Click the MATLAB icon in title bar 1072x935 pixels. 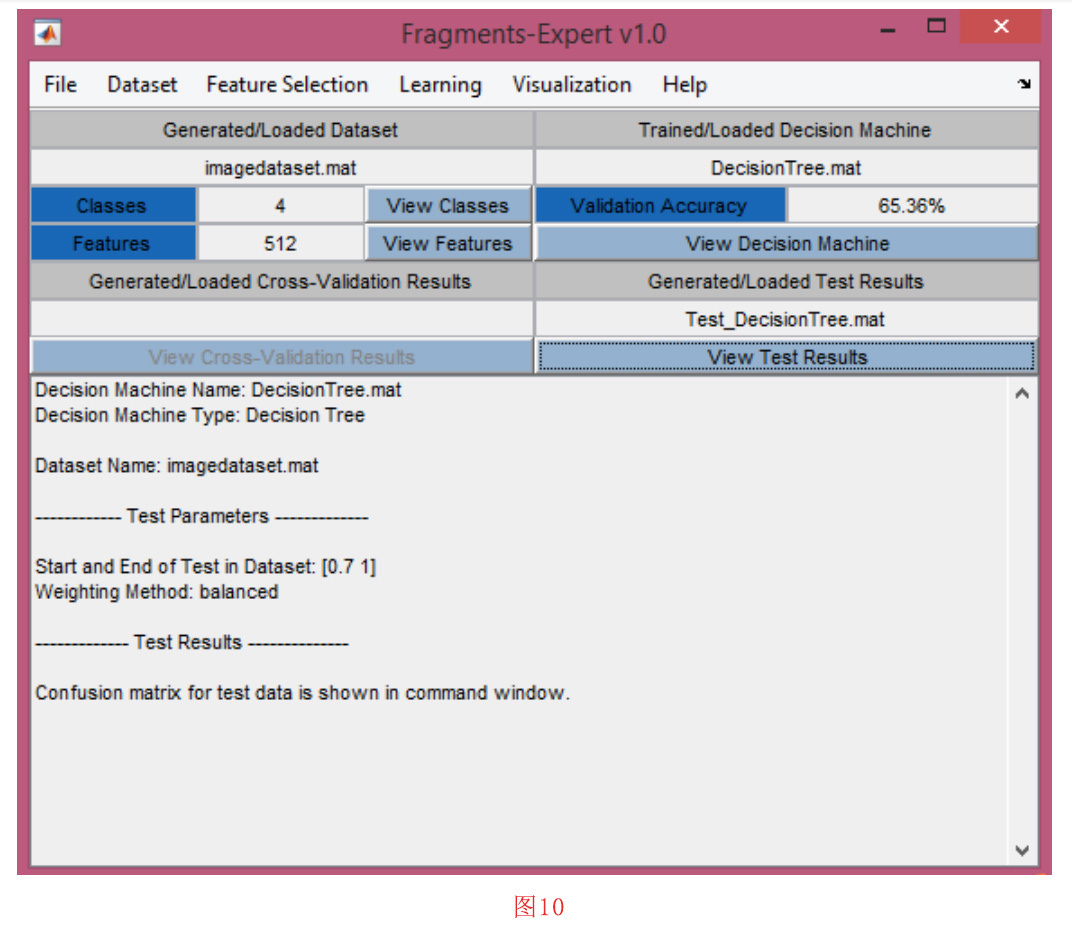tap(47, 33)
